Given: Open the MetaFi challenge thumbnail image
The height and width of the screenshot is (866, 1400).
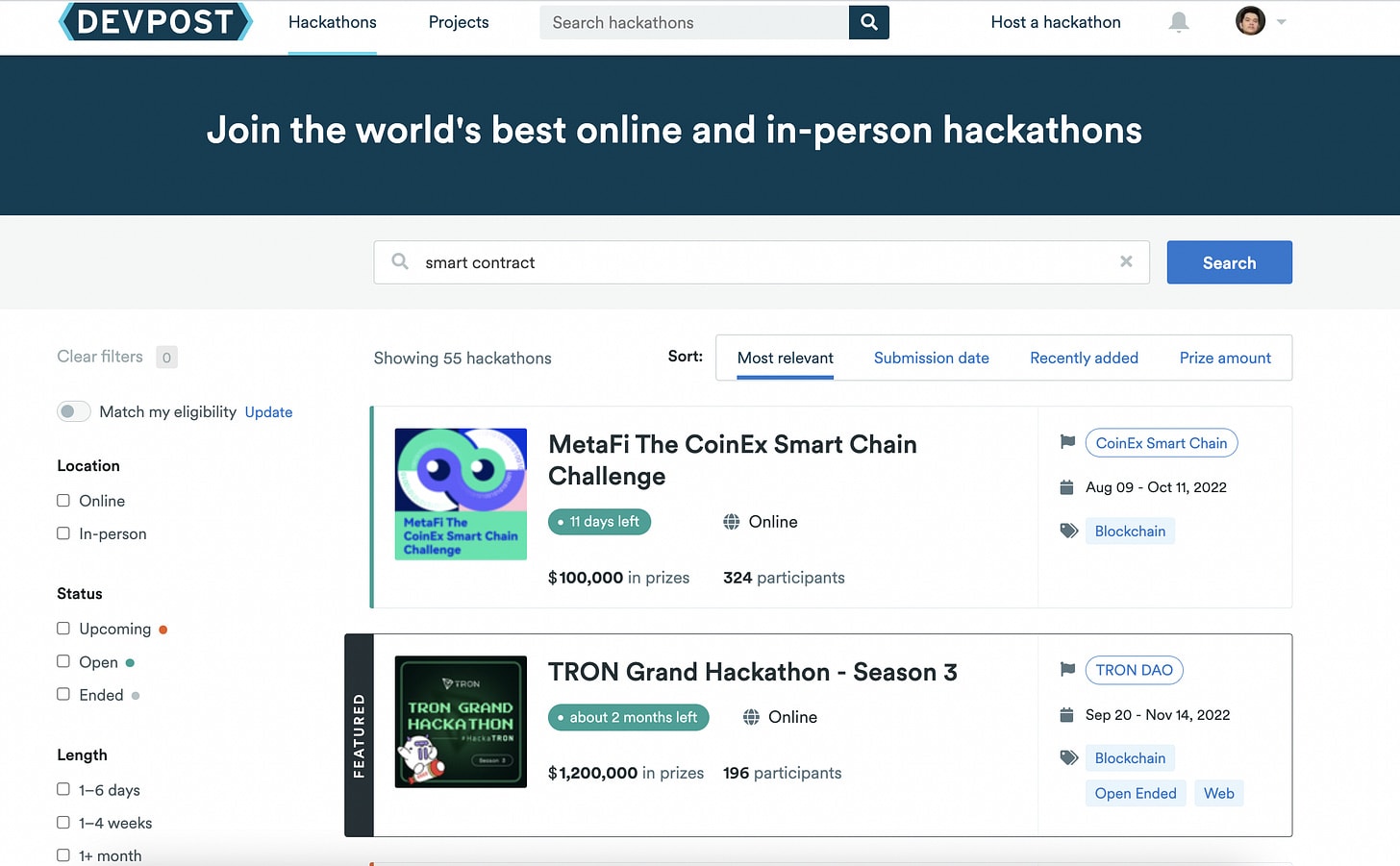Looking at the screenshot, I should coord(461,494).
